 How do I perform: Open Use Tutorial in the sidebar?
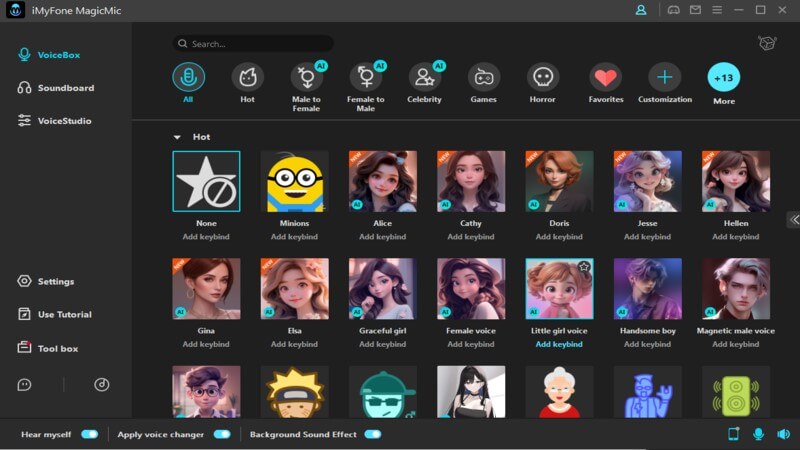55,314
